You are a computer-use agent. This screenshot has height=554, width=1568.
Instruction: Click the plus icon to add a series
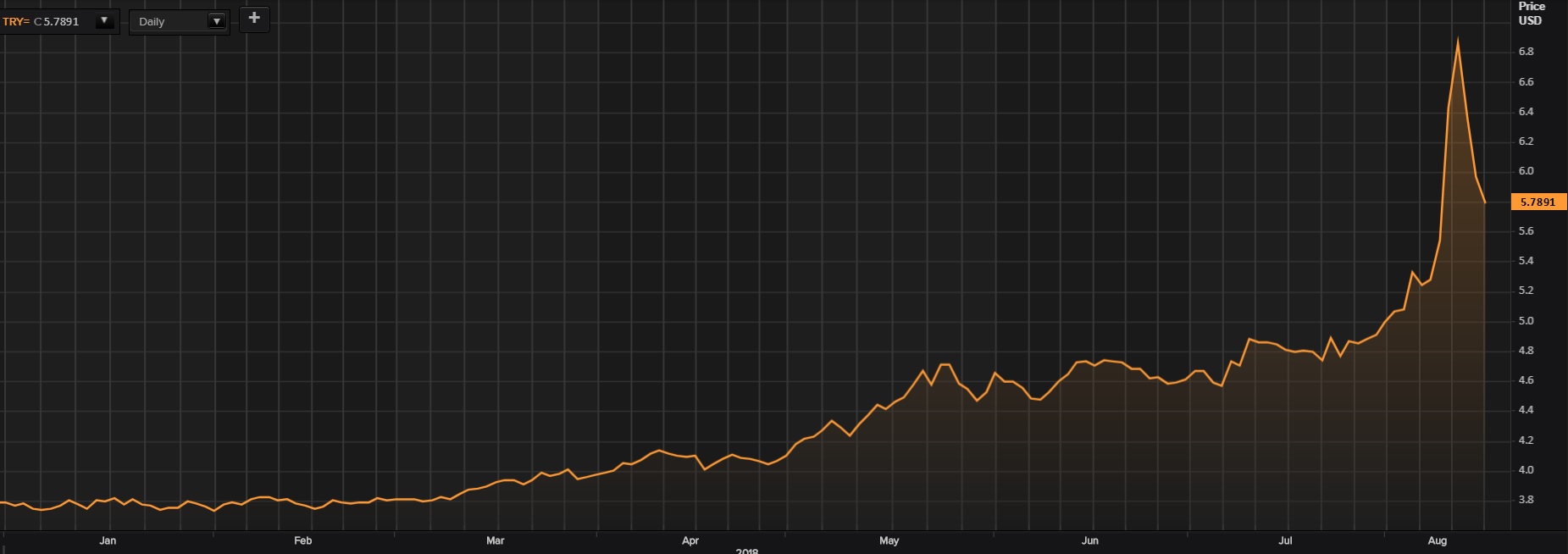coord(254,19)
